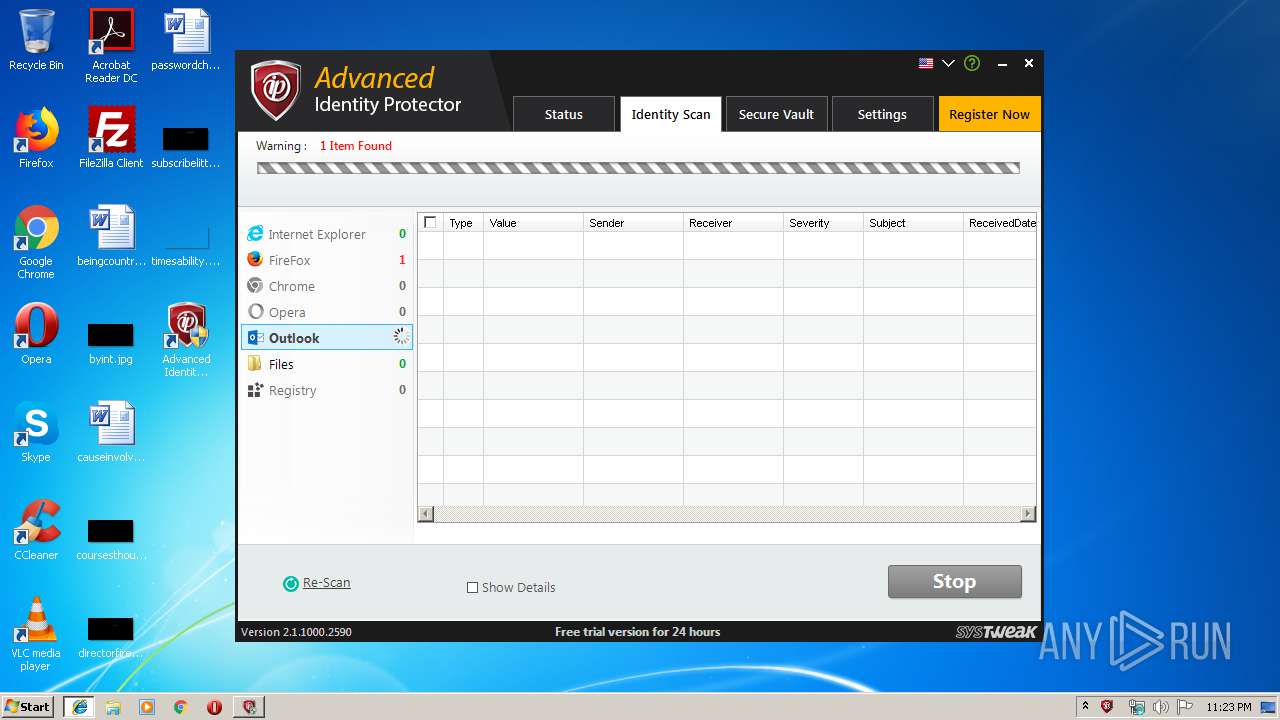The image size is (1280, 720).
Task: Sort by the Sender column header
Action: [633, 223]
